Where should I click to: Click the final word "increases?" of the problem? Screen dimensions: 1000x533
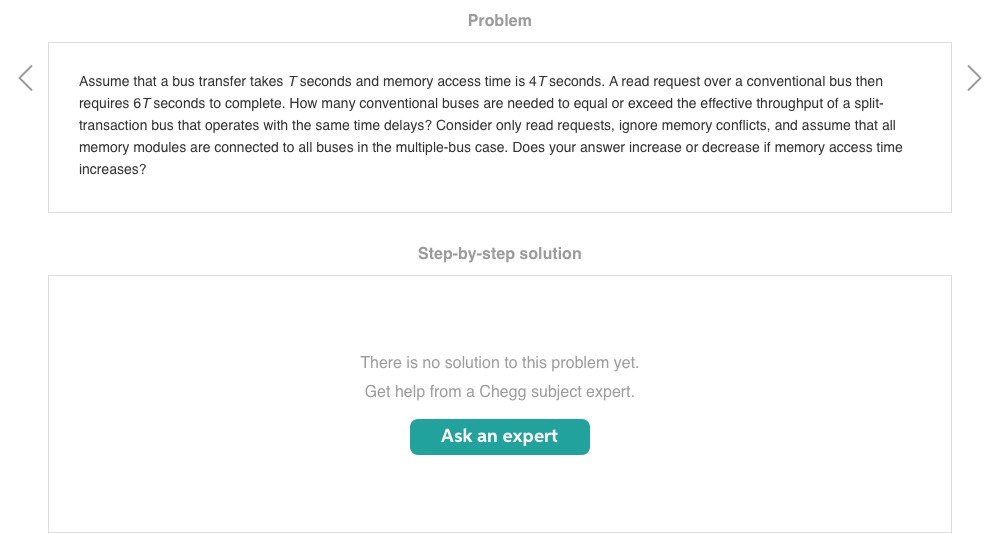click(112, 169)
